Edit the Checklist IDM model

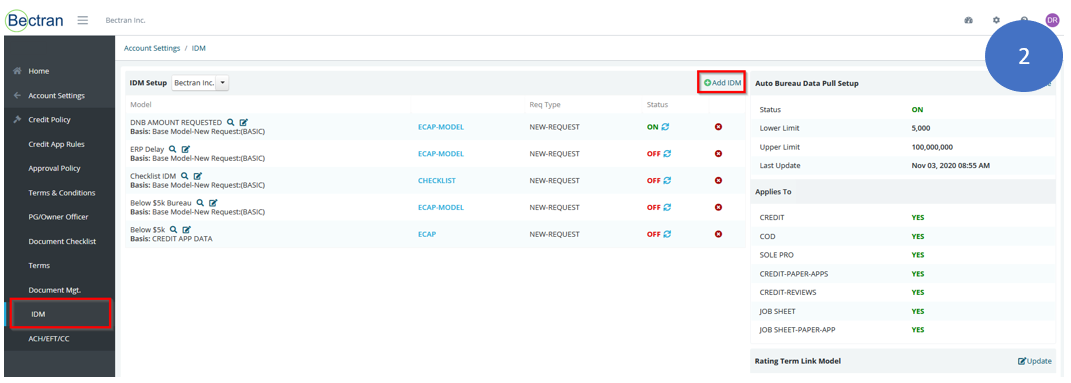pyautogui.click(x=197, y=176)
